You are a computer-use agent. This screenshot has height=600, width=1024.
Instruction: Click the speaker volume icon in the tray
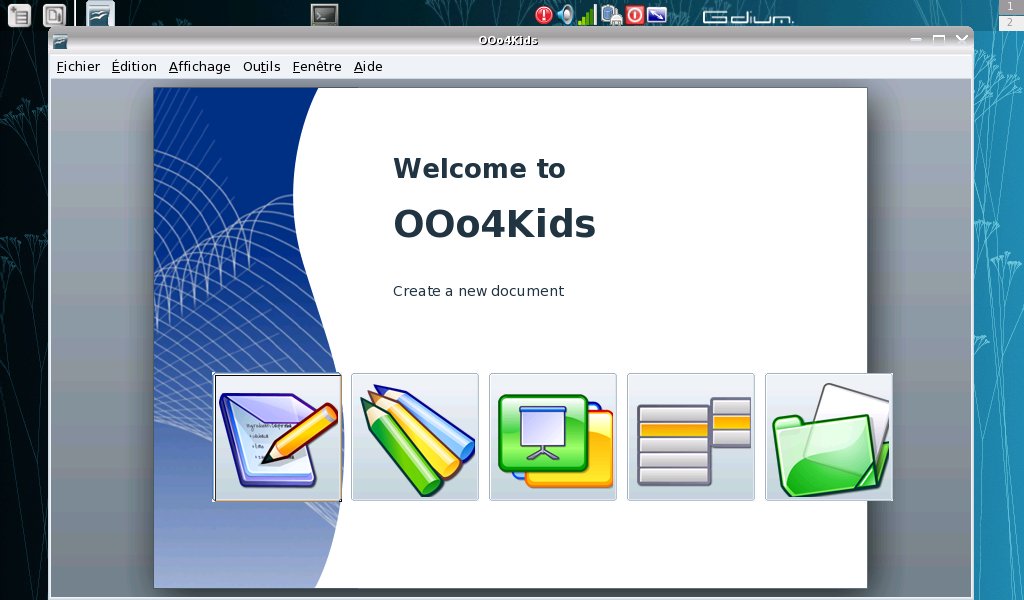click(565, 15)
